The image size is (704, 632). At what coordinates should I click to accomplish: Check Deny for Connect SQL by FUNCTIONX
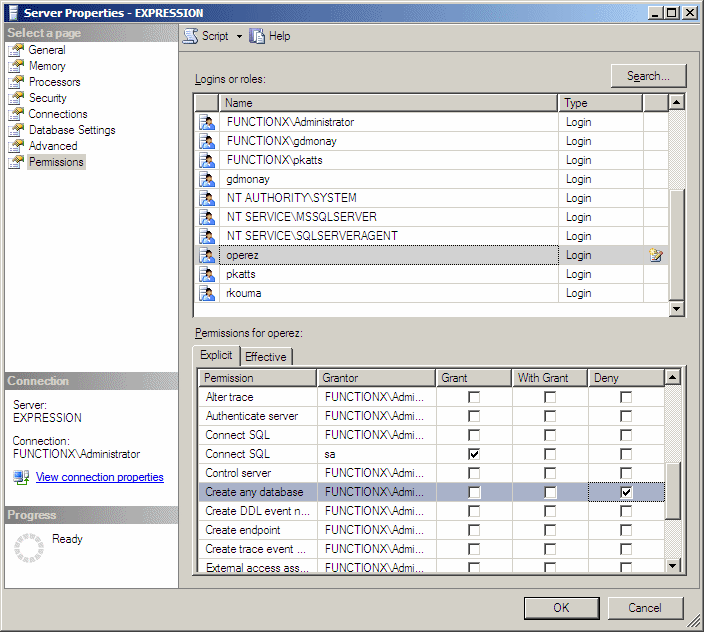[626, 435]
